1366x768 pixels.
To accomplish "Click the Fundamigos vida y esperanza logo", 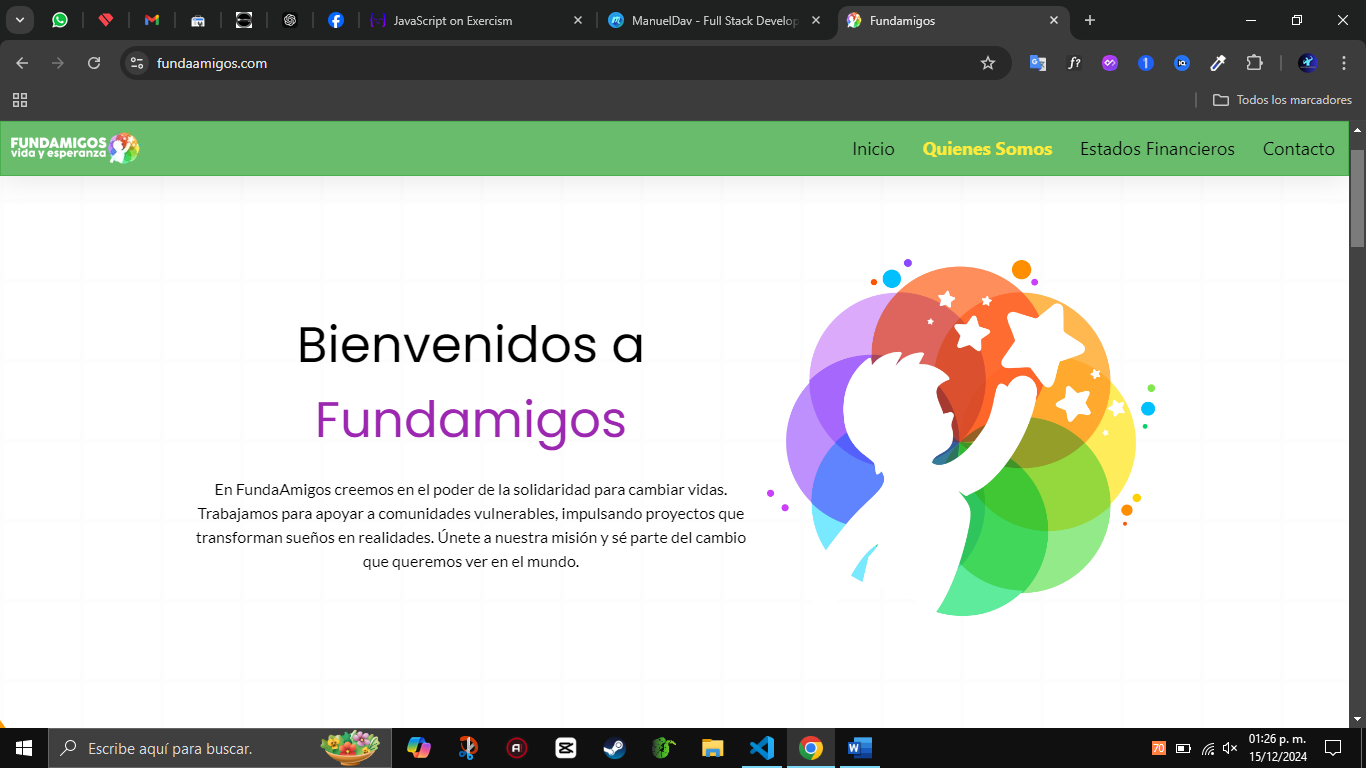I will tap(75, 148).
